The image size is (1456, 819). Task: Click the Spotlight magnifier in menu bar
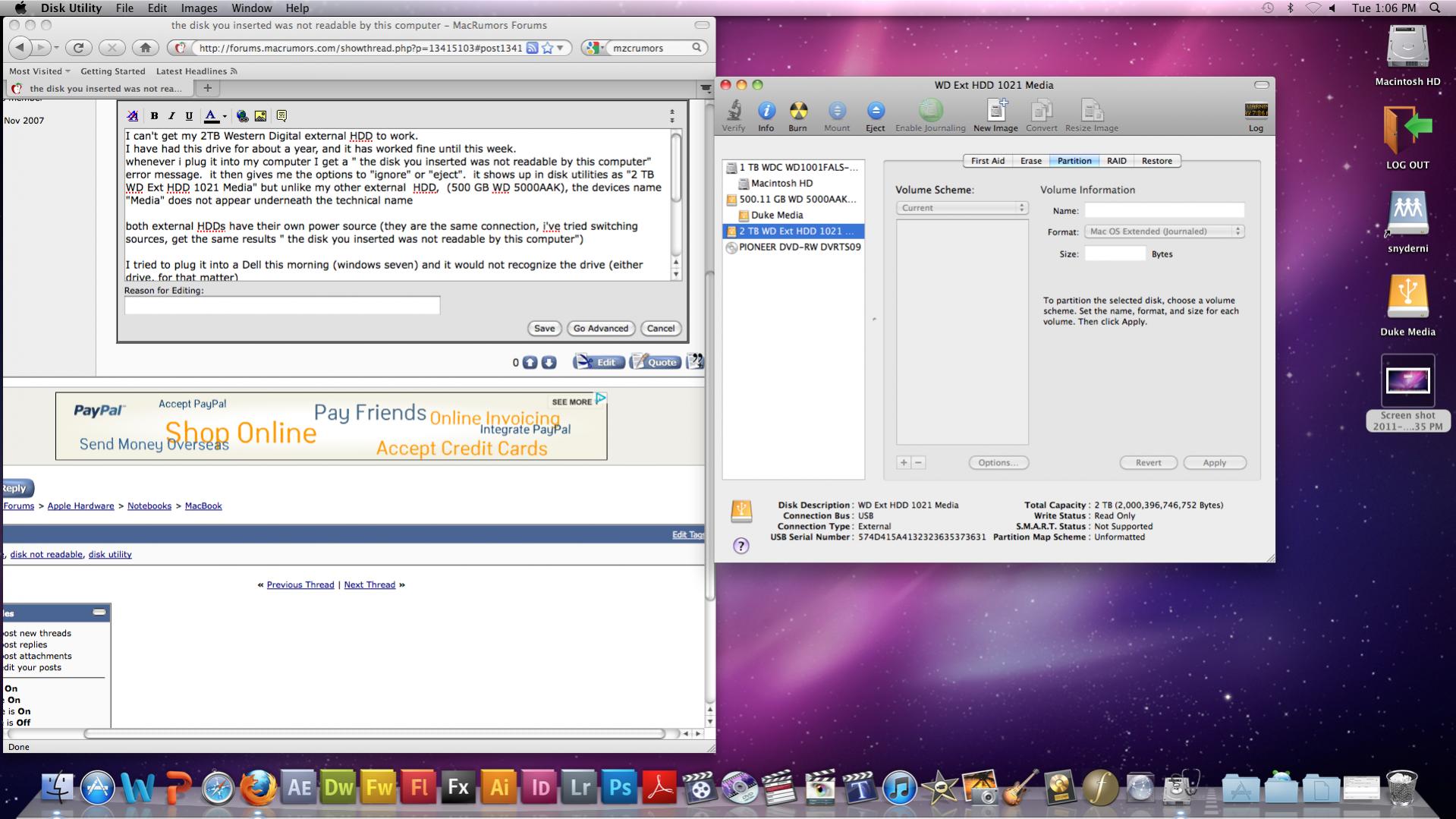(1434, 8)
